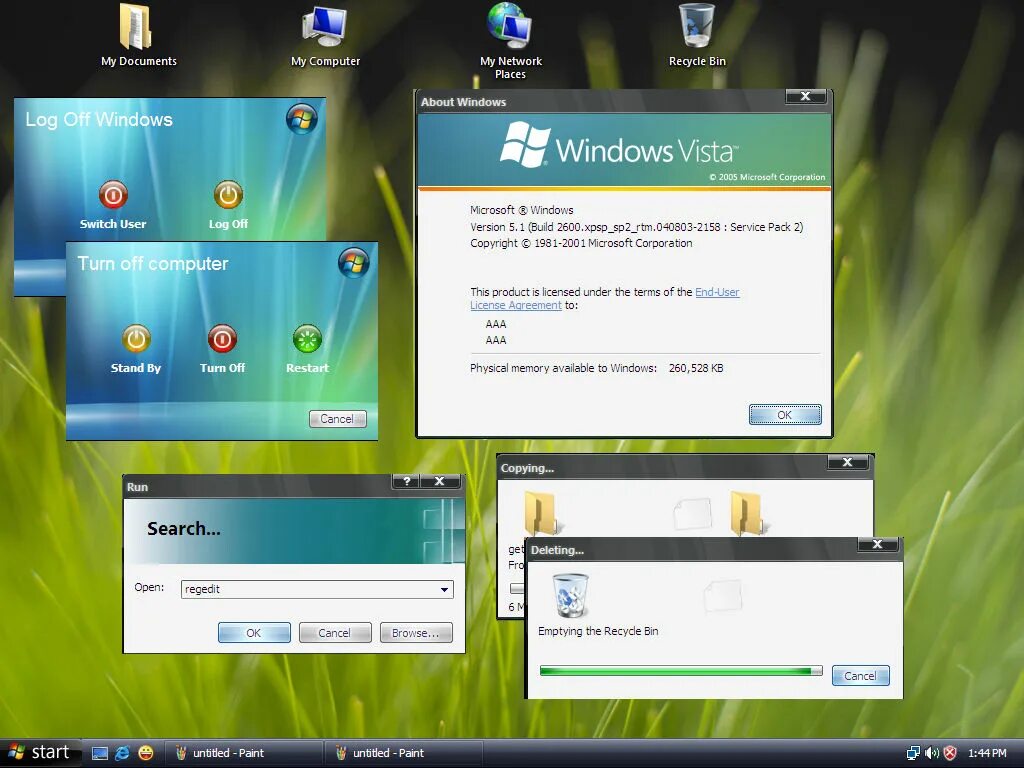The width and height of the screenshot is (1024, 768).
Task: Open the Start menu
Action: pos(40,753)
